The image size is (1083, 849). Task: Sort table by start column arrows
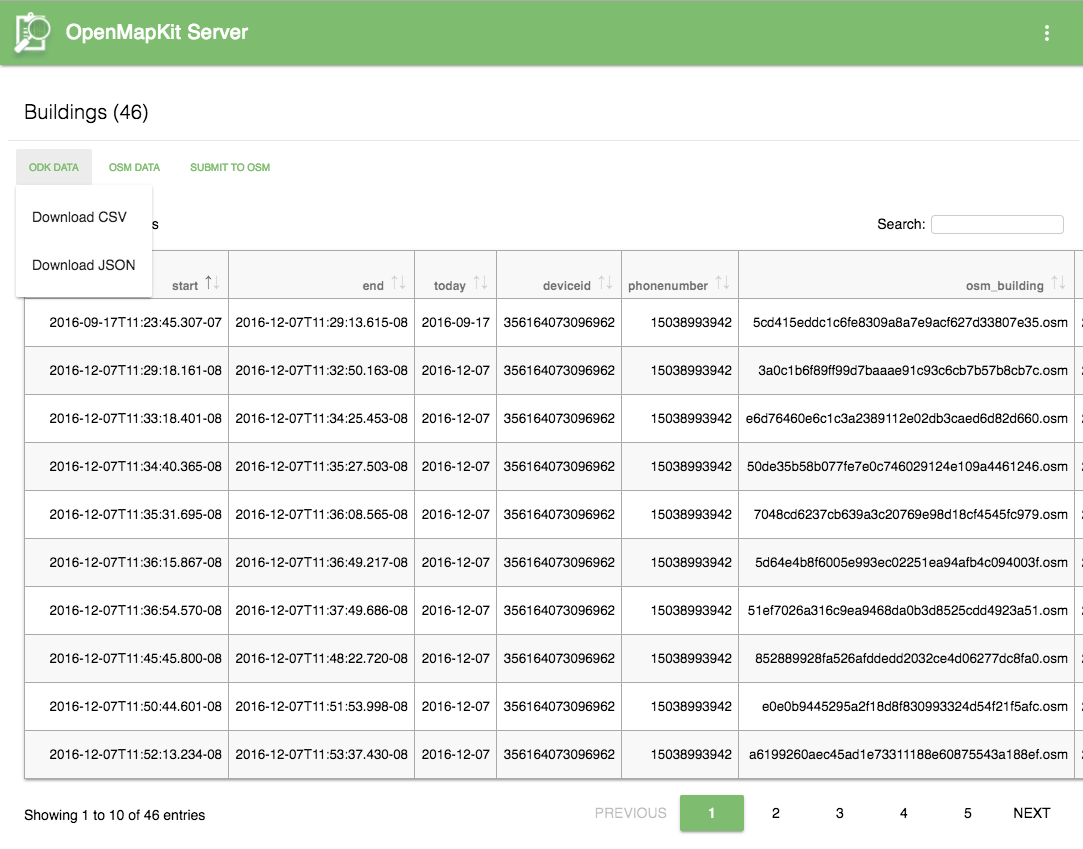(x=213, y=283)
